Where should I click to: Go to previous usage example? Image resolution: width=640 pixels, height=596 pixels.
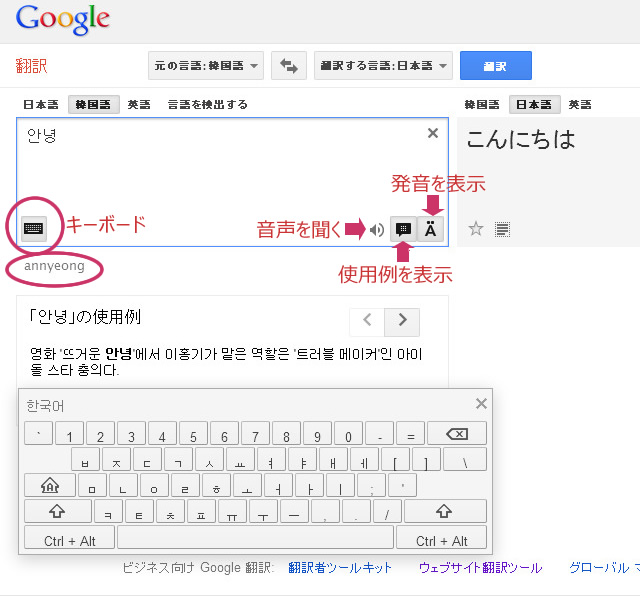pos(367,322)
